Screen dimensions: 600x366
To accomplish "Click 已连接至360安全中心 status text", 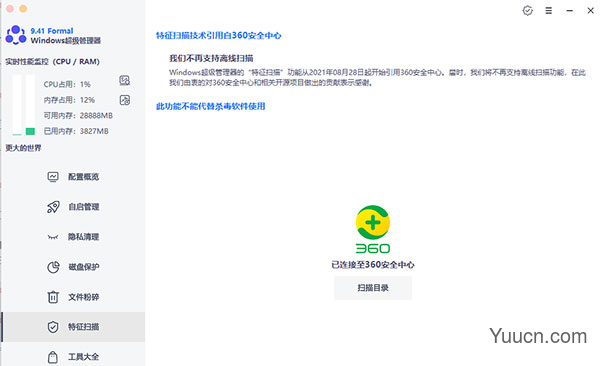I will pyautogui.click(x=373, y=265).
